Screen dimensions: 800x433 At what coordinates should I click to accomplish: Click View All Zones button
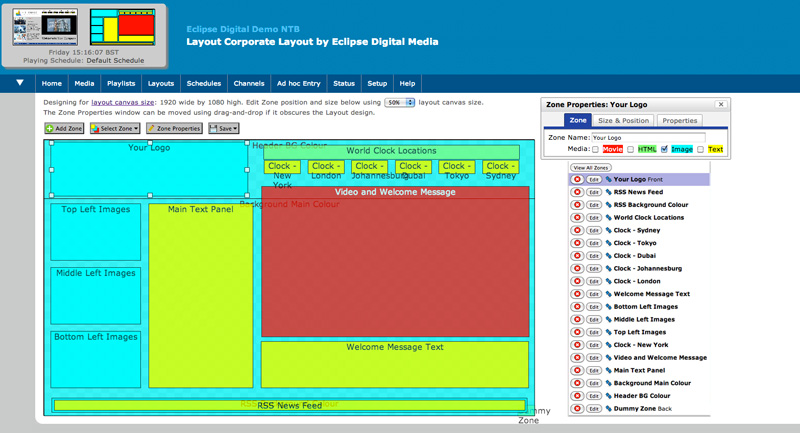pyautogui.click(x=590, y=168)
